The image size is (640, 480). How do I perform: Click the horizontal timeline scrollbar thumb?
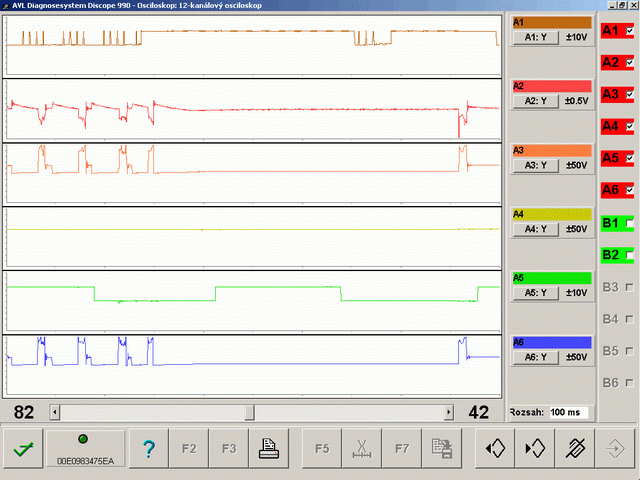(250, 412)
